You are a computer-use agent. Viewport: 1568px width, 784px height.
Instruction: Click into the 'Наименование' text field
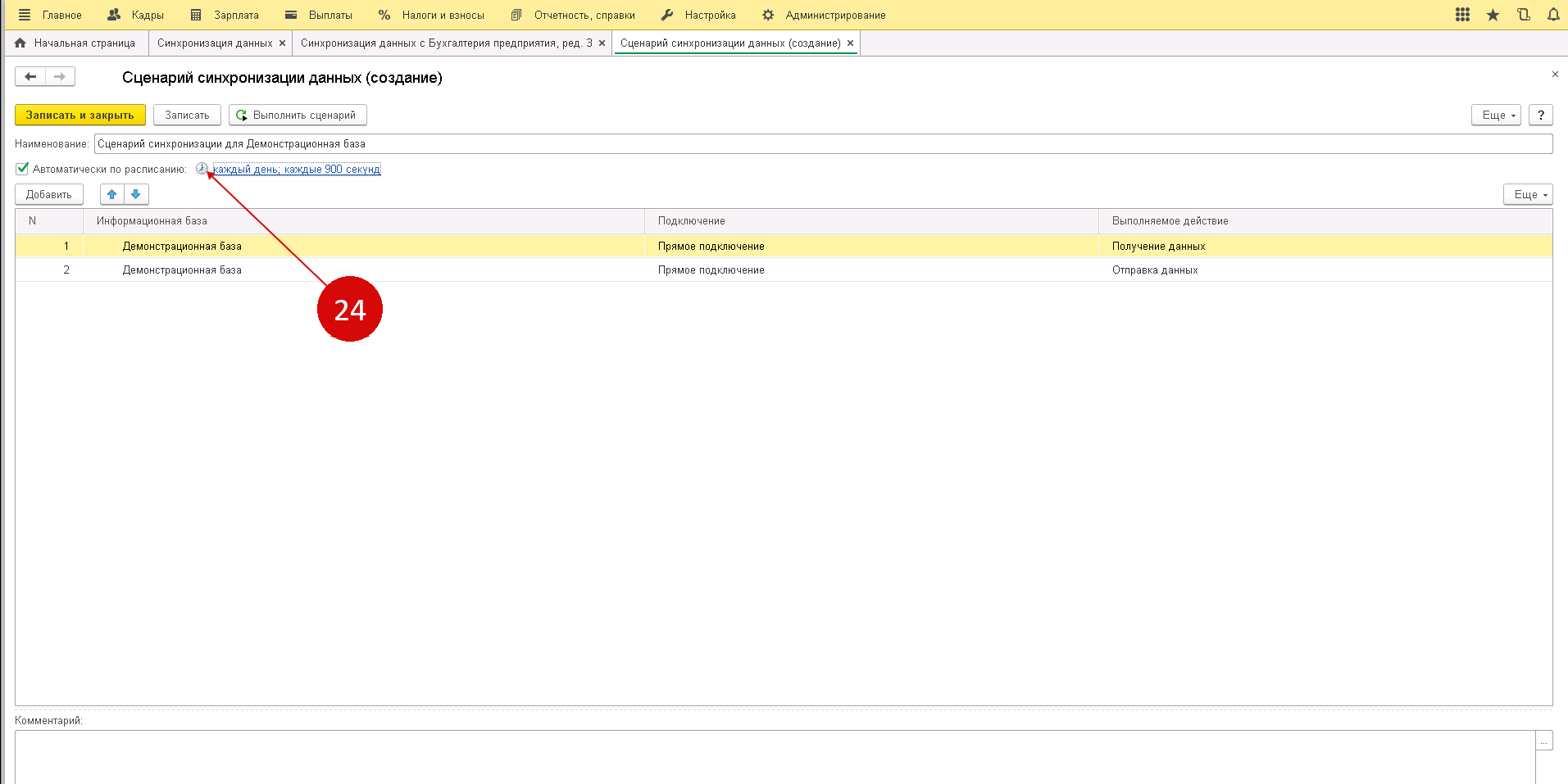pos(820,144)
